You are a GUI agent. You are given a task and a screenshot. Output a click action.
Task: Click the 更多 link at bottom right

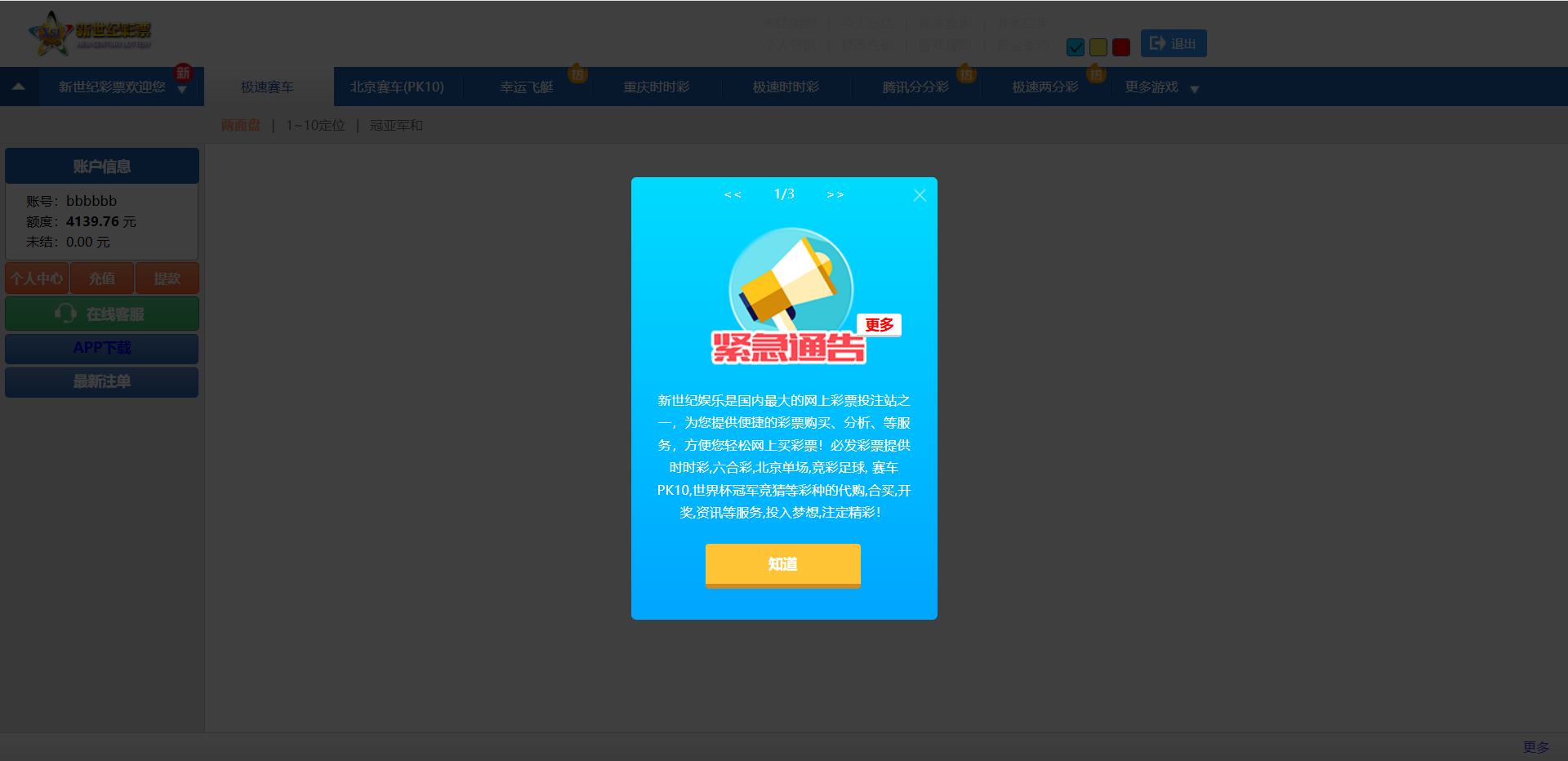[x=1535, y=747]
